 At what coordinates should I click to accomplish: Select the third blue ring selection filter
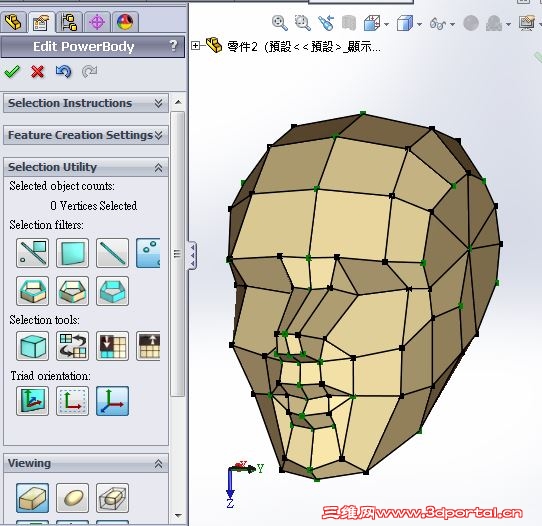(113, 291)
